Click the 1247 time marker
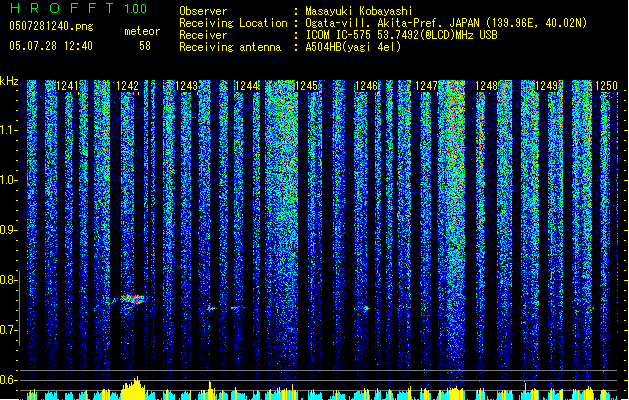 (x=426, y=86)
